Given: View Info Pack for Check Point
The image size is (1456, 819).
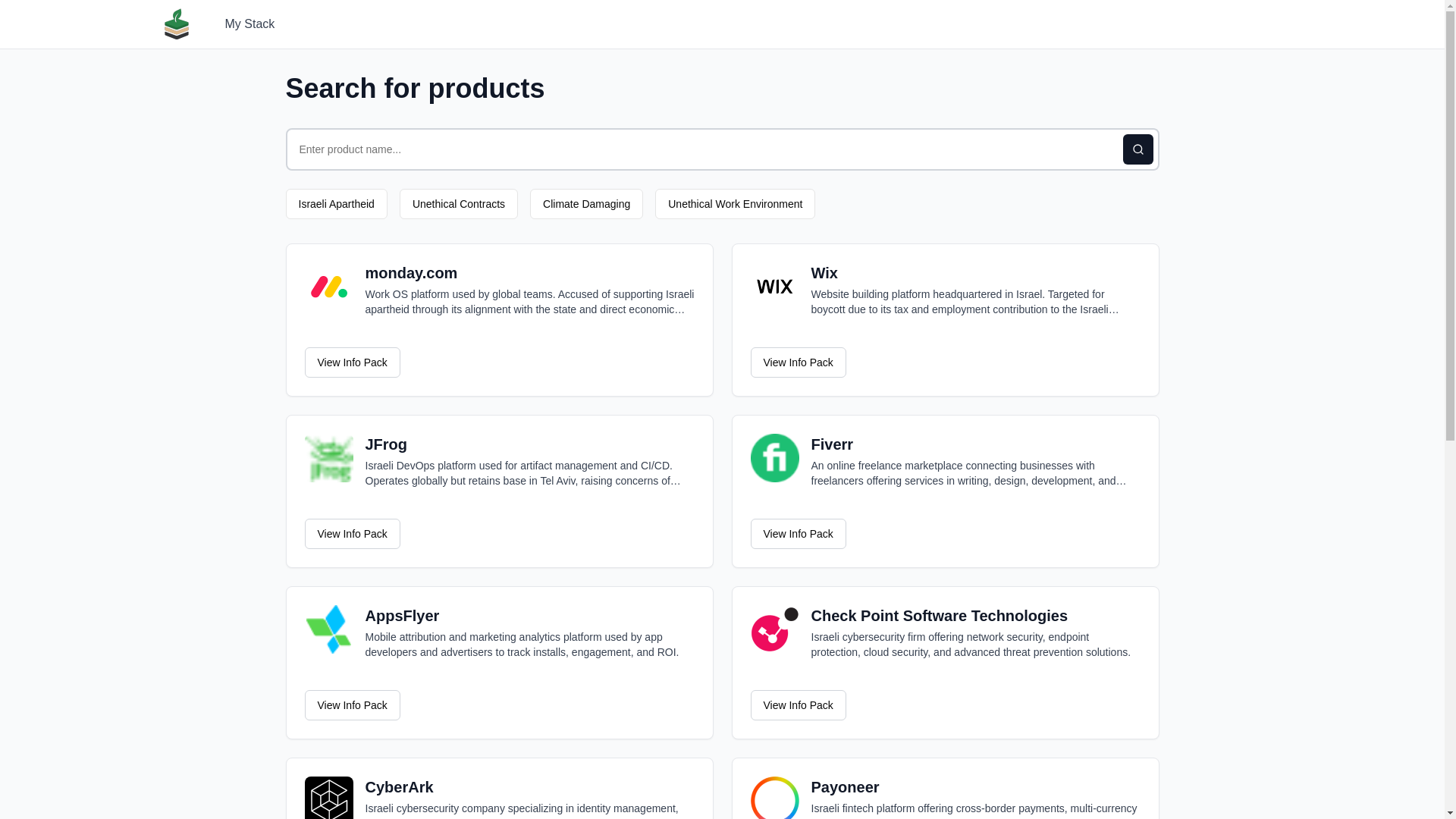Looking at the screenshot, I should click(799, 705).
